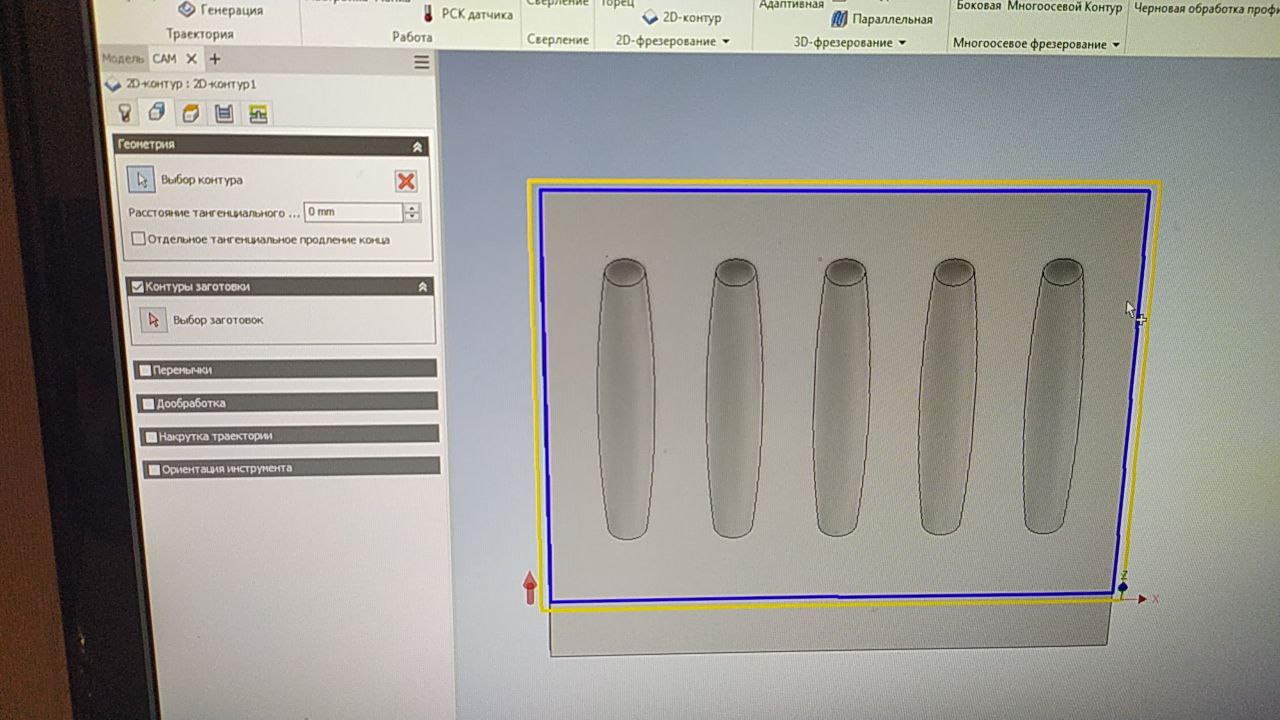1280x720 pixels.
Task: Open the Tool tab icon in operation dialog
Action: tap(125, 113)
